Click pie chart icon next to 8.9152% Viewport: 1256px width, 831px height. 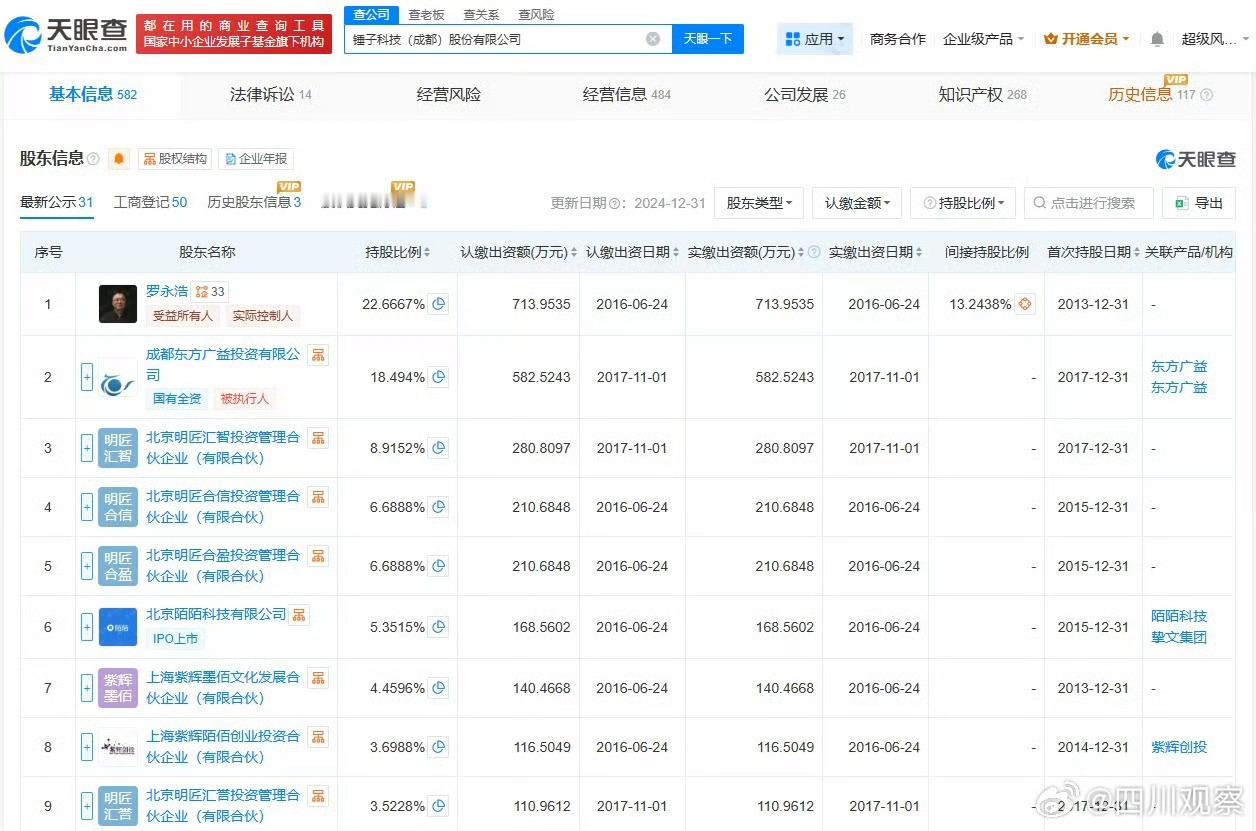coord(438,448)
